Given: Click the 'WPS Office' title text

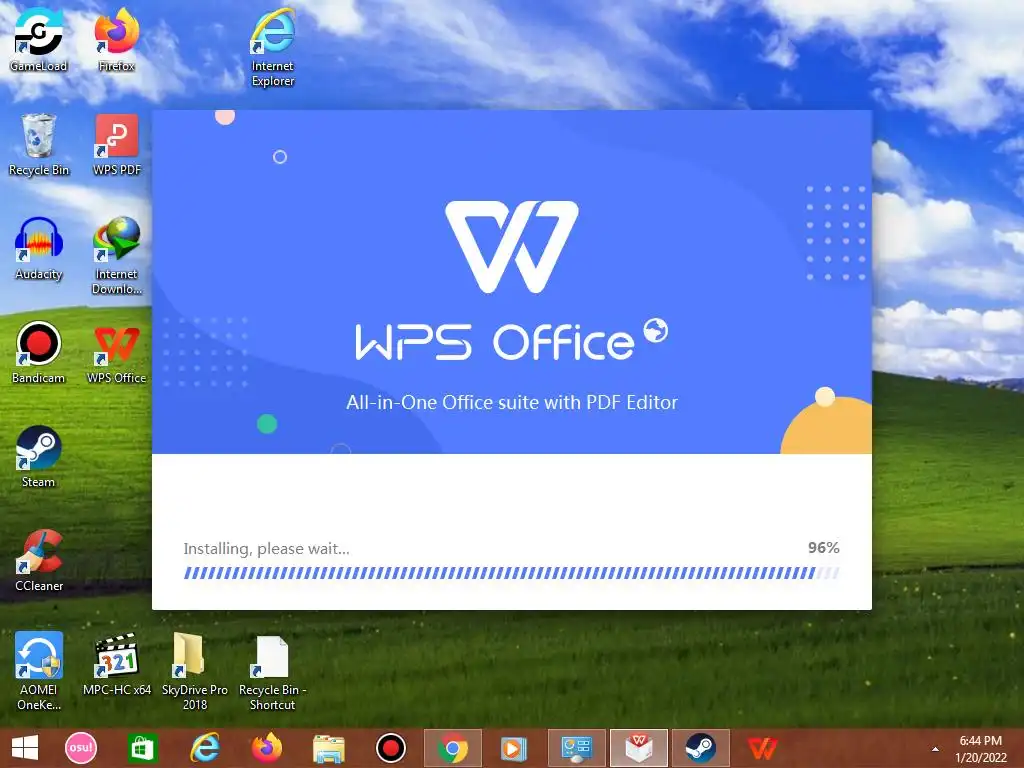Looking at the screenshot, I should coord(494,342).
